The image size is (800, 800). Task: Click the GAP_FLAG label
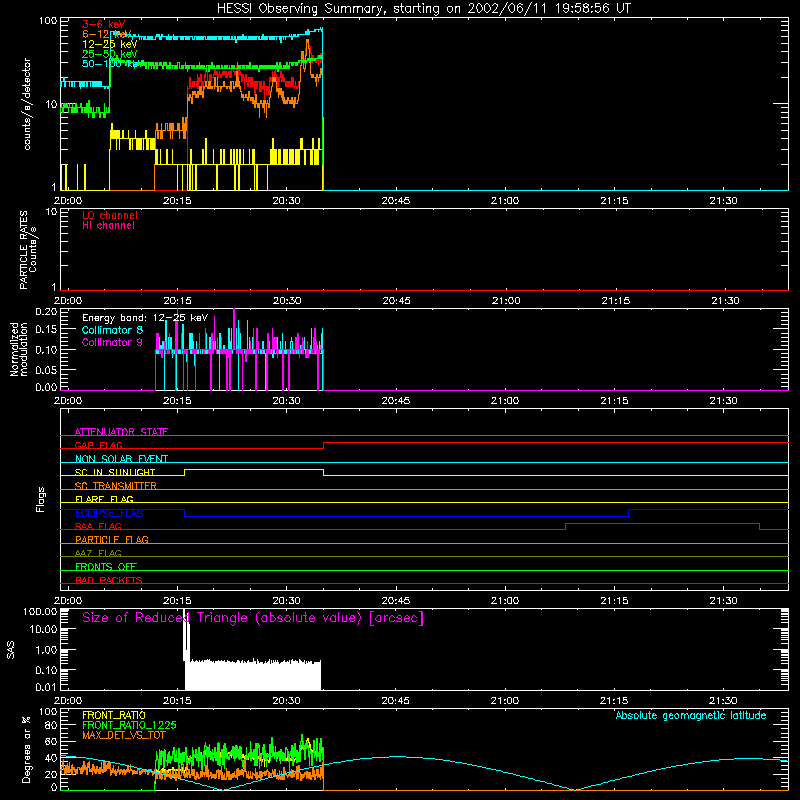(98, 445)
